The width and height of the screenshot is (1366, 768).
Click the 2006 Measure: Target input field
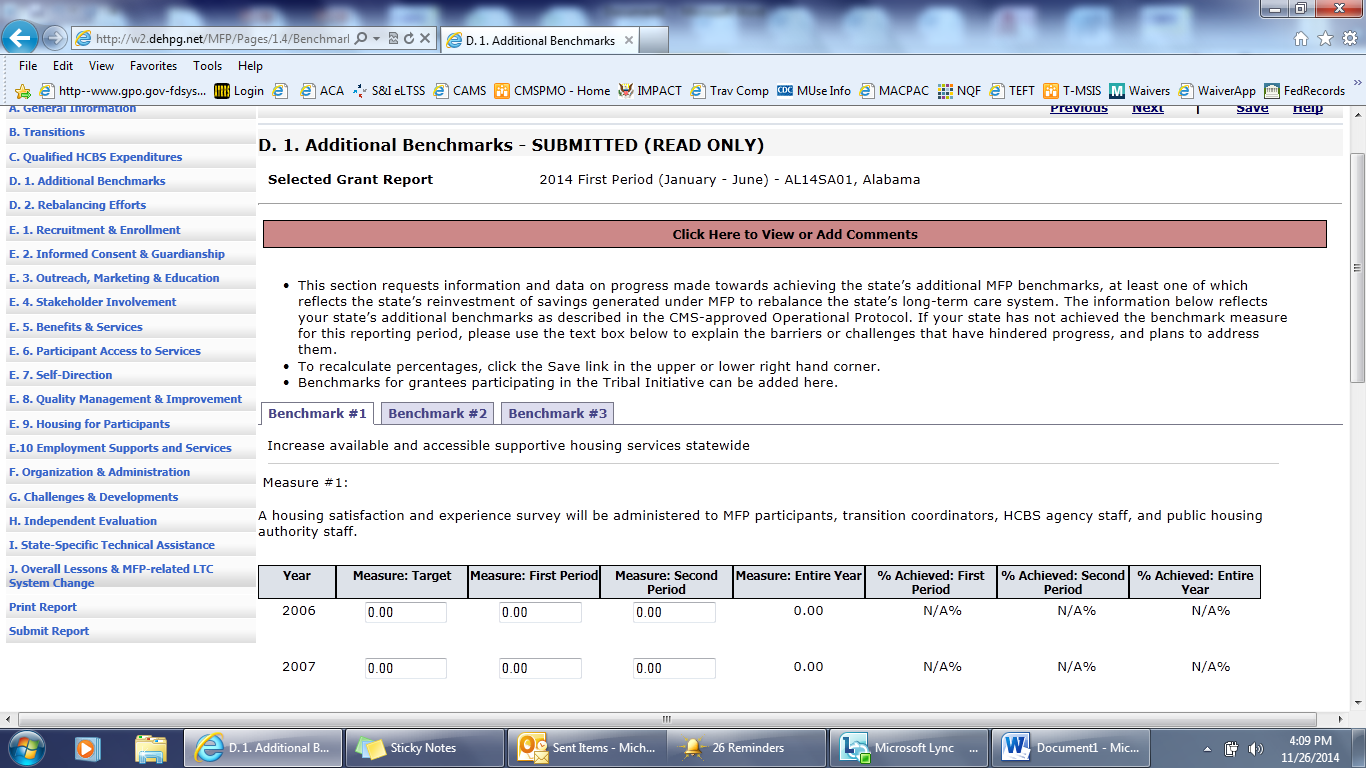click(x=406, y=612)
